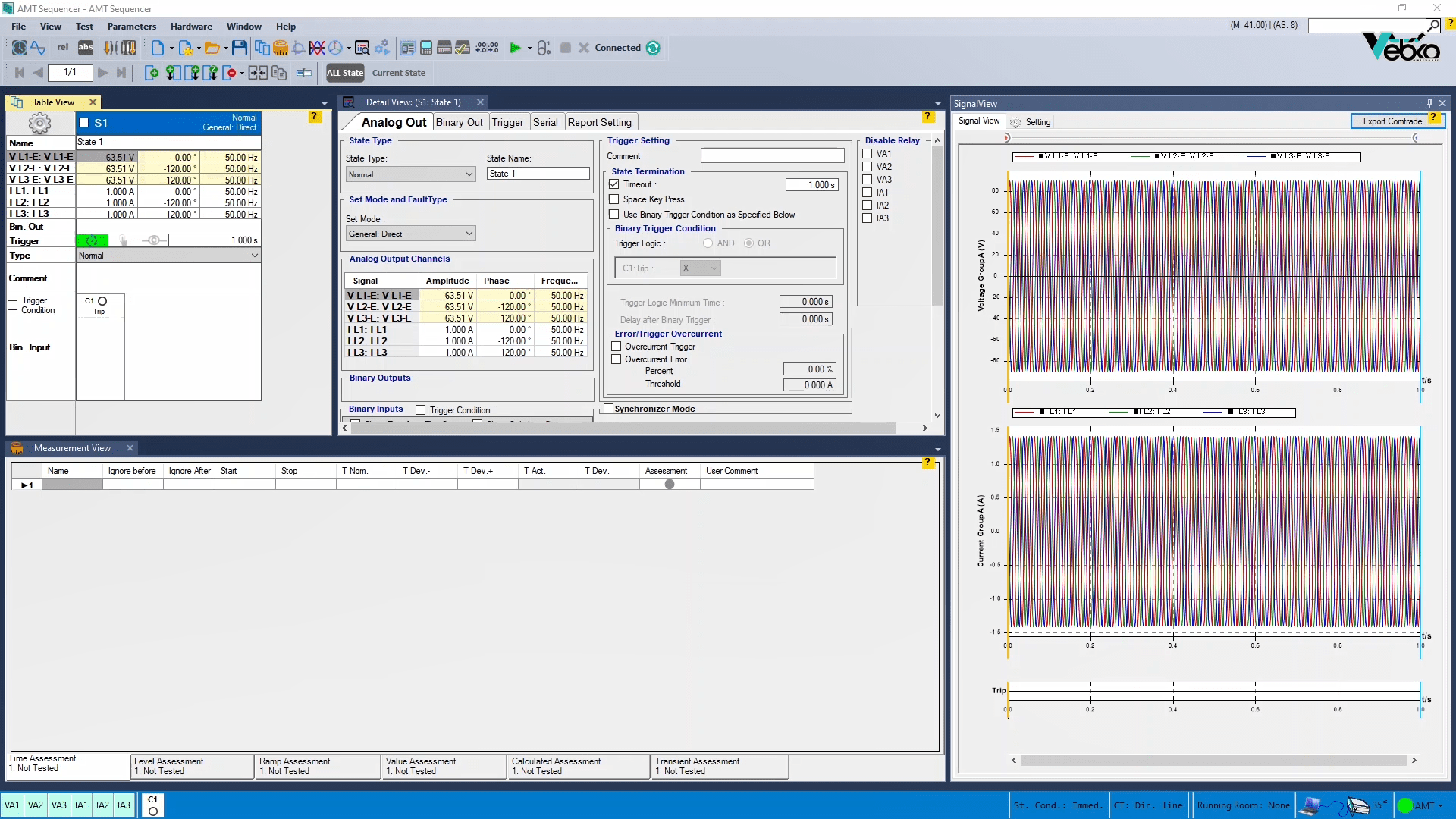Click the new blank document icon
Image resolution: width=1456 pixels, height=819 pixels.
tap(157, 48)
